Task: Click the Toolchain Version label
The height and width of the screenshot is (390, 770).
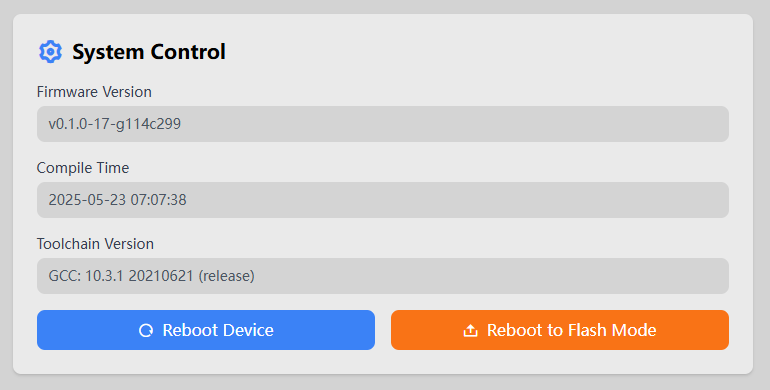Action: (x=95, y=244)
